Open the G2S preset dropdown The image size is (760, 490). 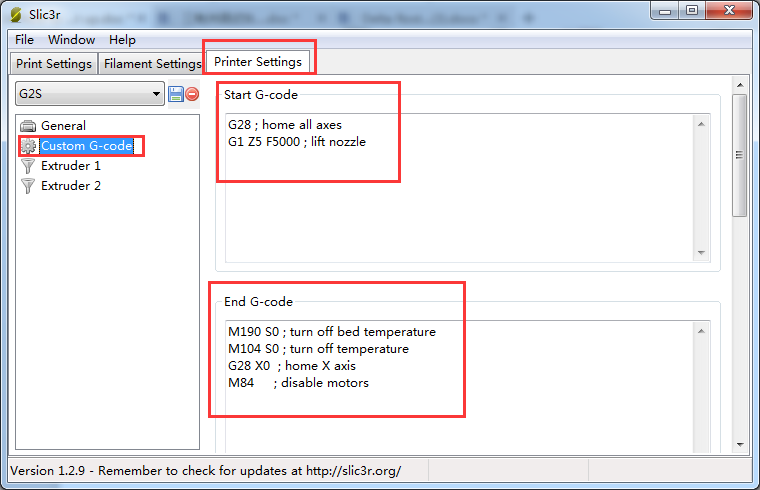(90, 94)
